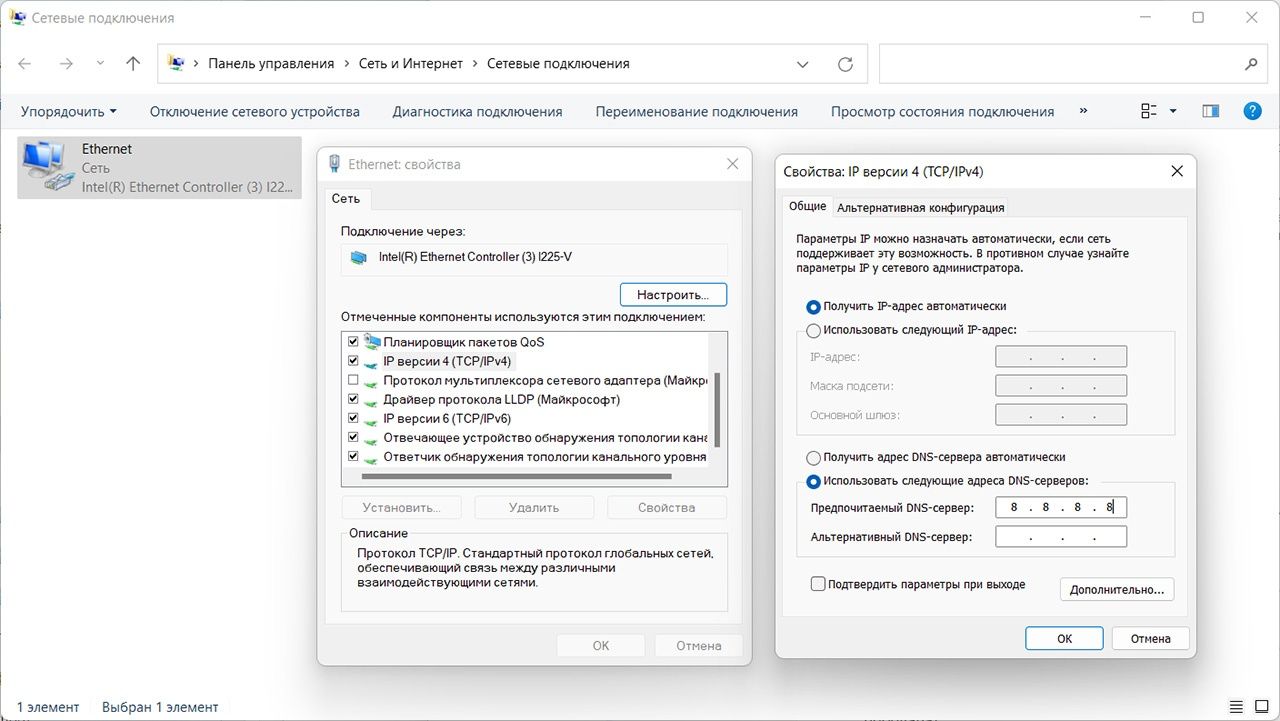Viewport: 1280px width, 721px height.
Task: Expand the toolbar overflow chevron
Action: tap(1083, 111)
